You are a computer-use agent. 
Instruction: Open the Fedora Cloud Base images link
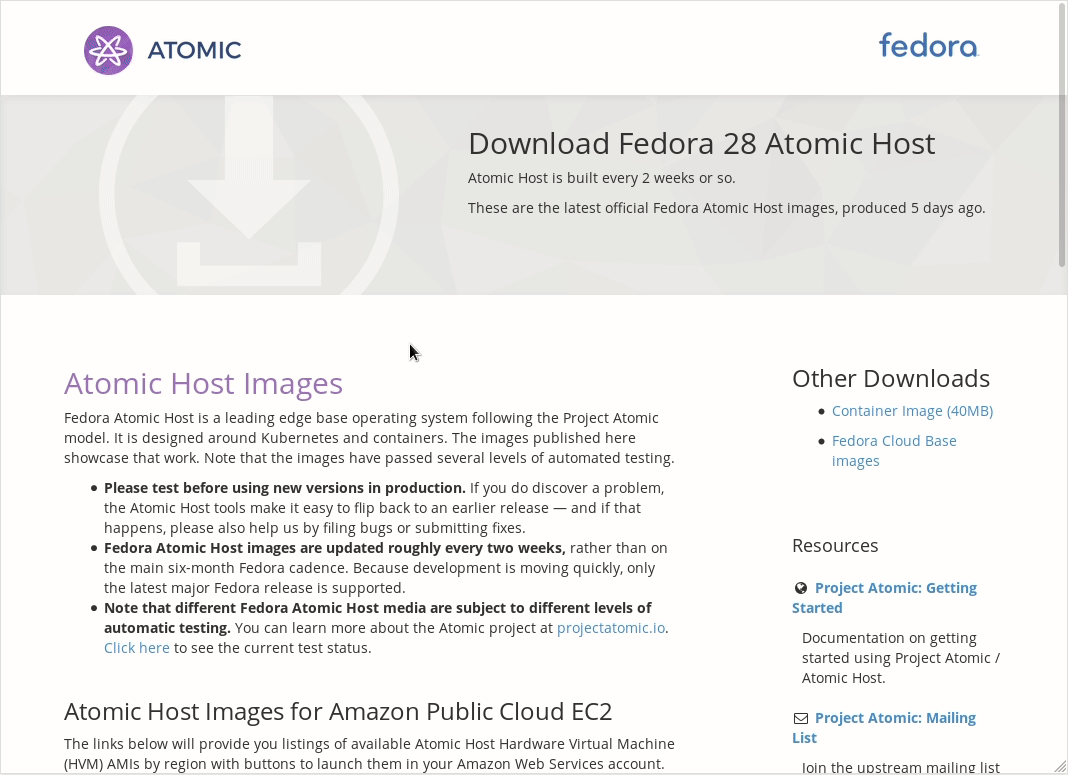[x=894, y=451]
